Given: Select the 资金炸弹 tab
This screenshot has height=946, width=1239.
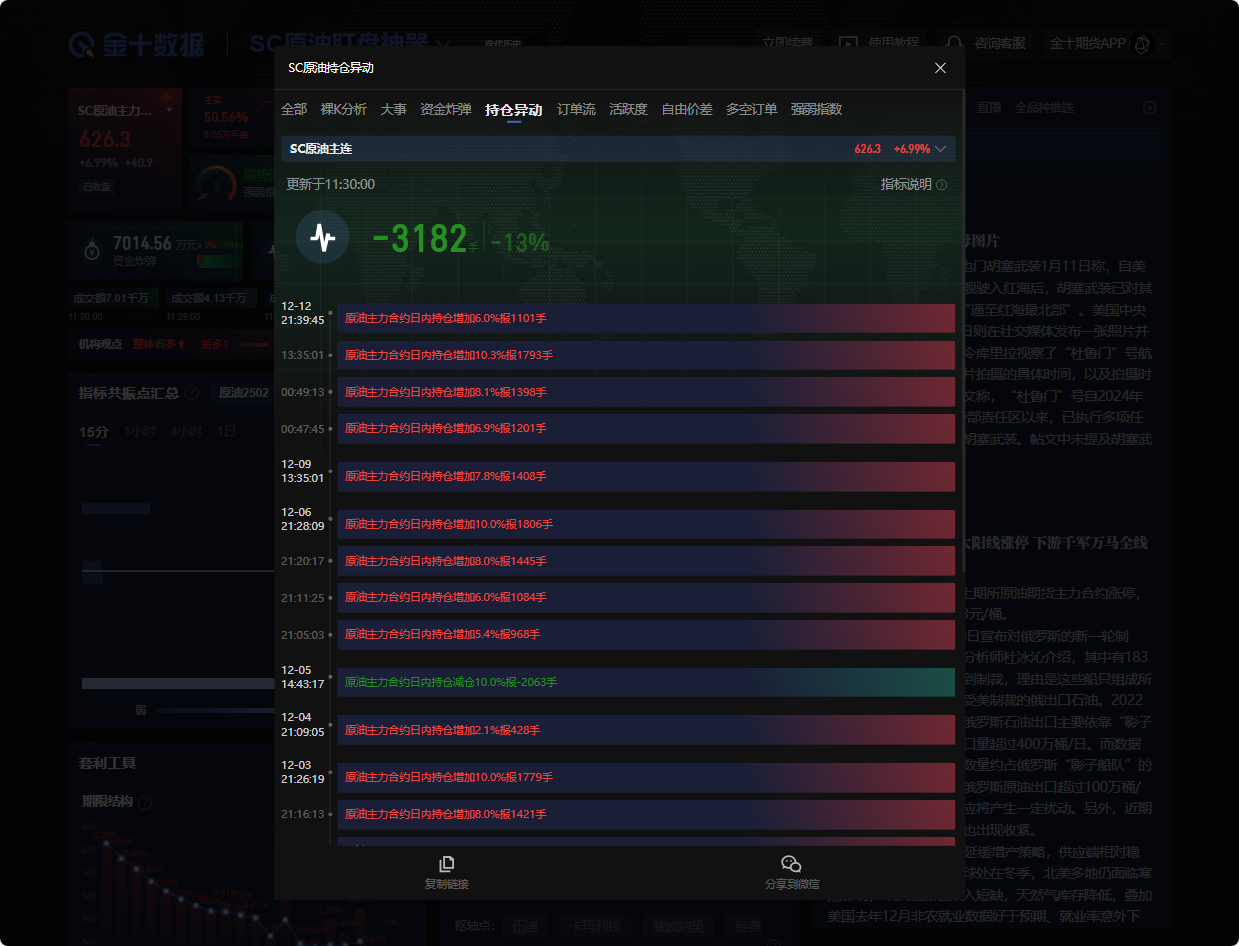Looking at the screenshot, I should [446, 109].
